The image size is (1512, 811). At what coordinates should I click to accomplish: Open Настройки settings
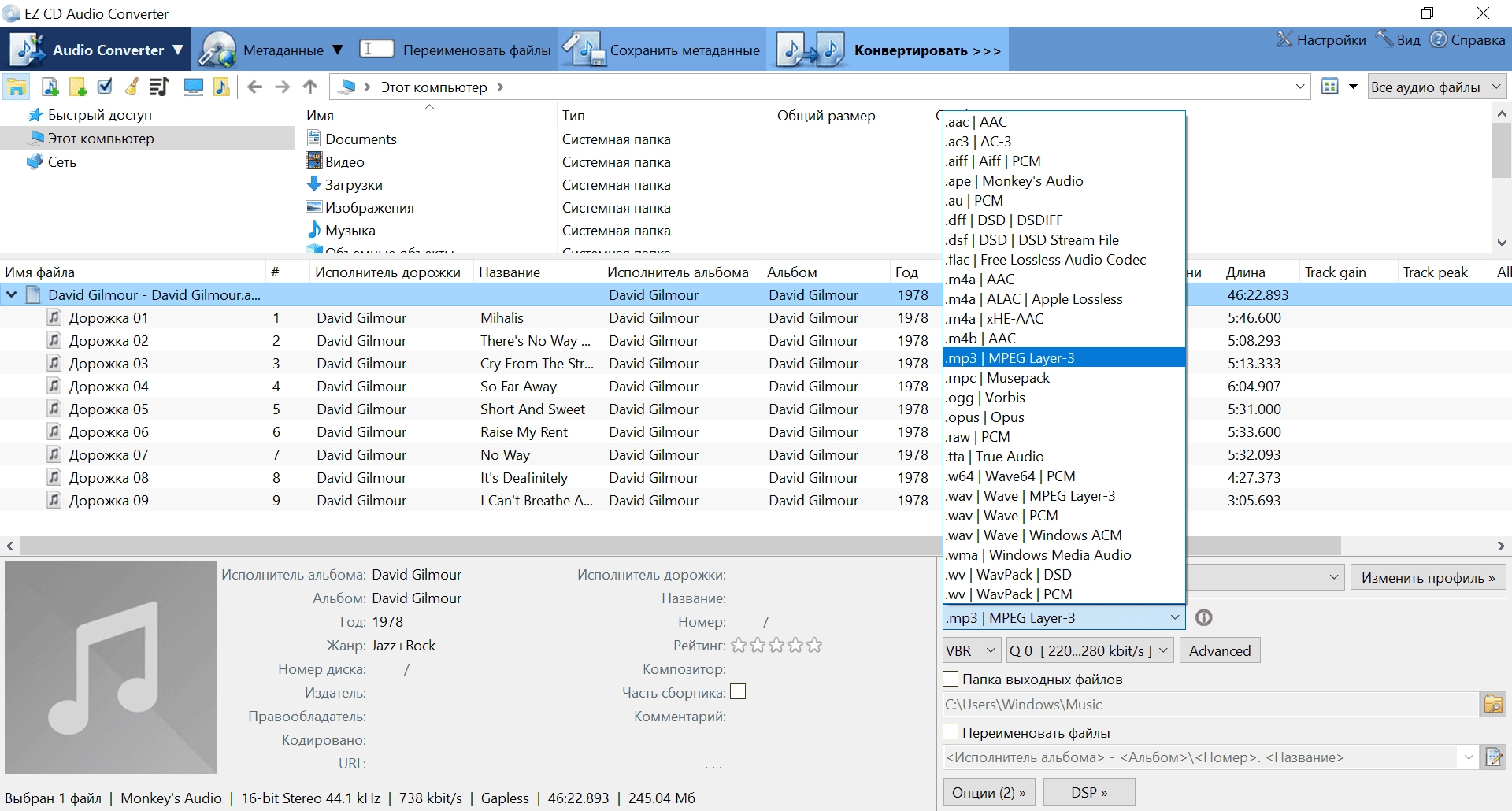(1321, 39)
